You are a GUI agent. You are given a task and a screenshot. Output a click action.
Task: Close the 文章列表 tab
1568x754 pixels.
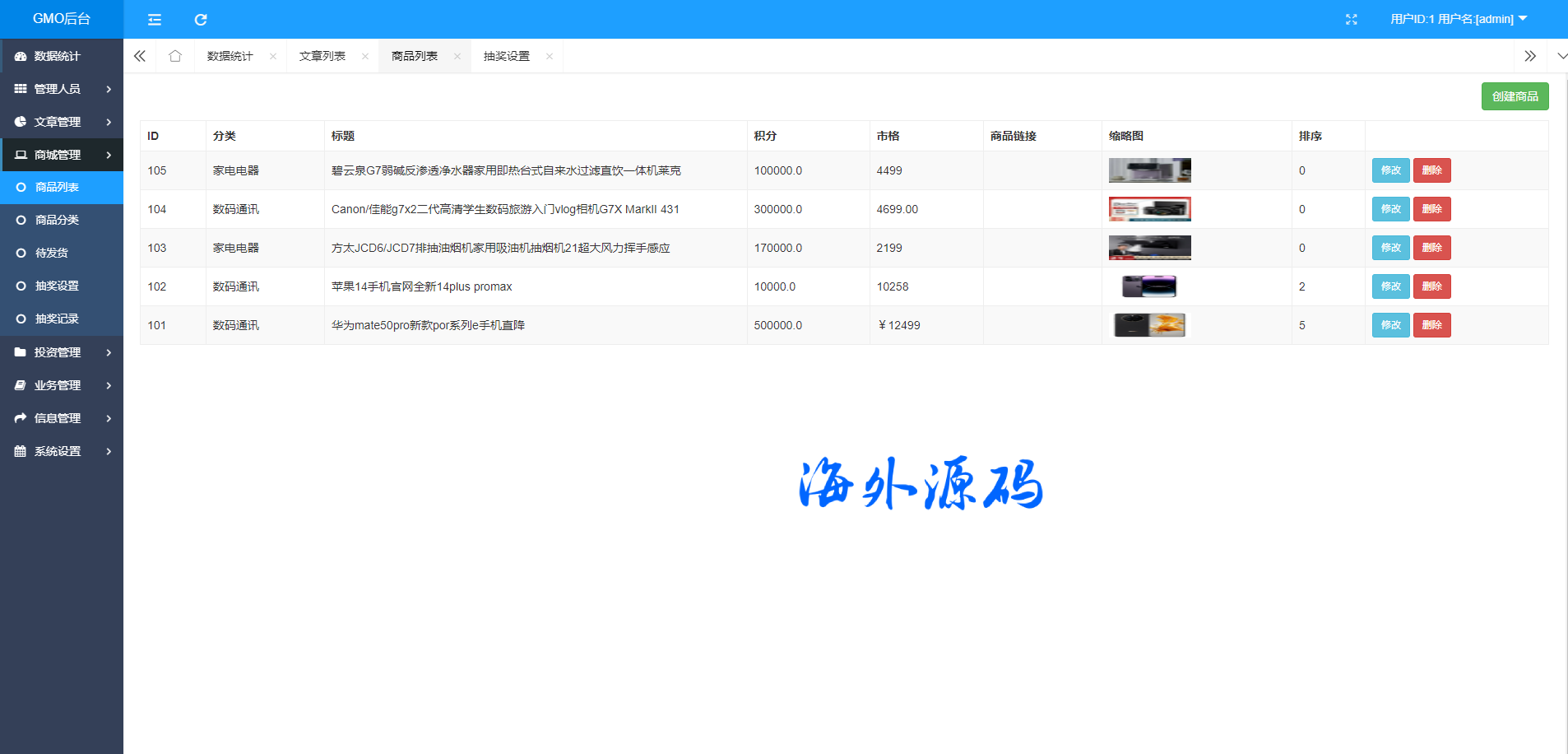click(x=365, y=57)
